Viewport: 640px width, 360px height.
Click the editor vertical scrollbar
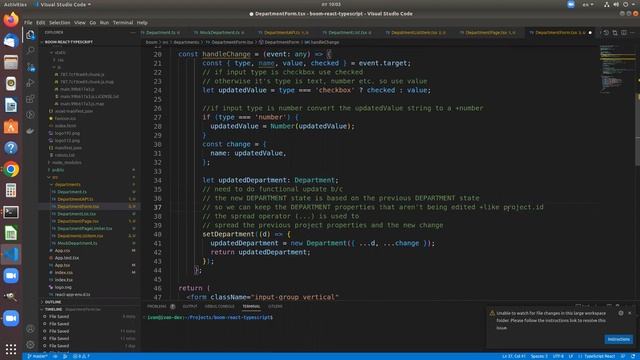[638, 130]
